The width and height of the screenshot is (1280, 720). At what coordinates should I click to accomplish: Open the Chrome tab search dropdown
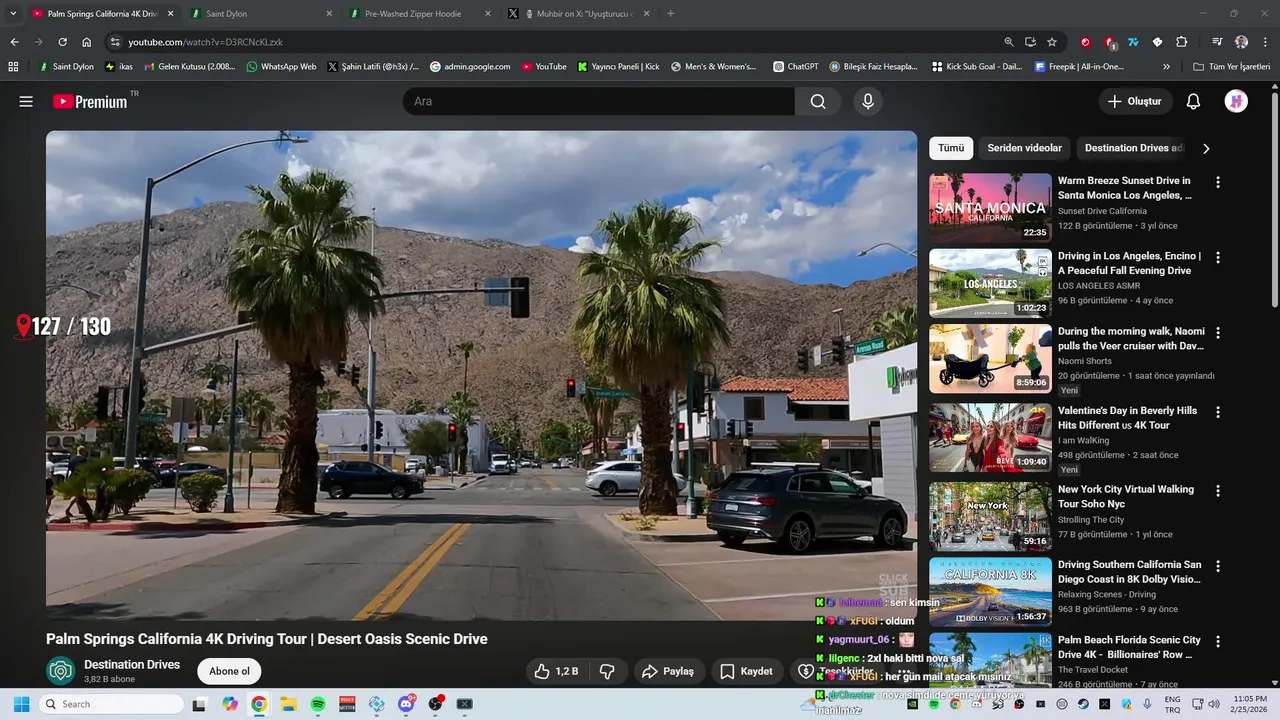(13, 14)
